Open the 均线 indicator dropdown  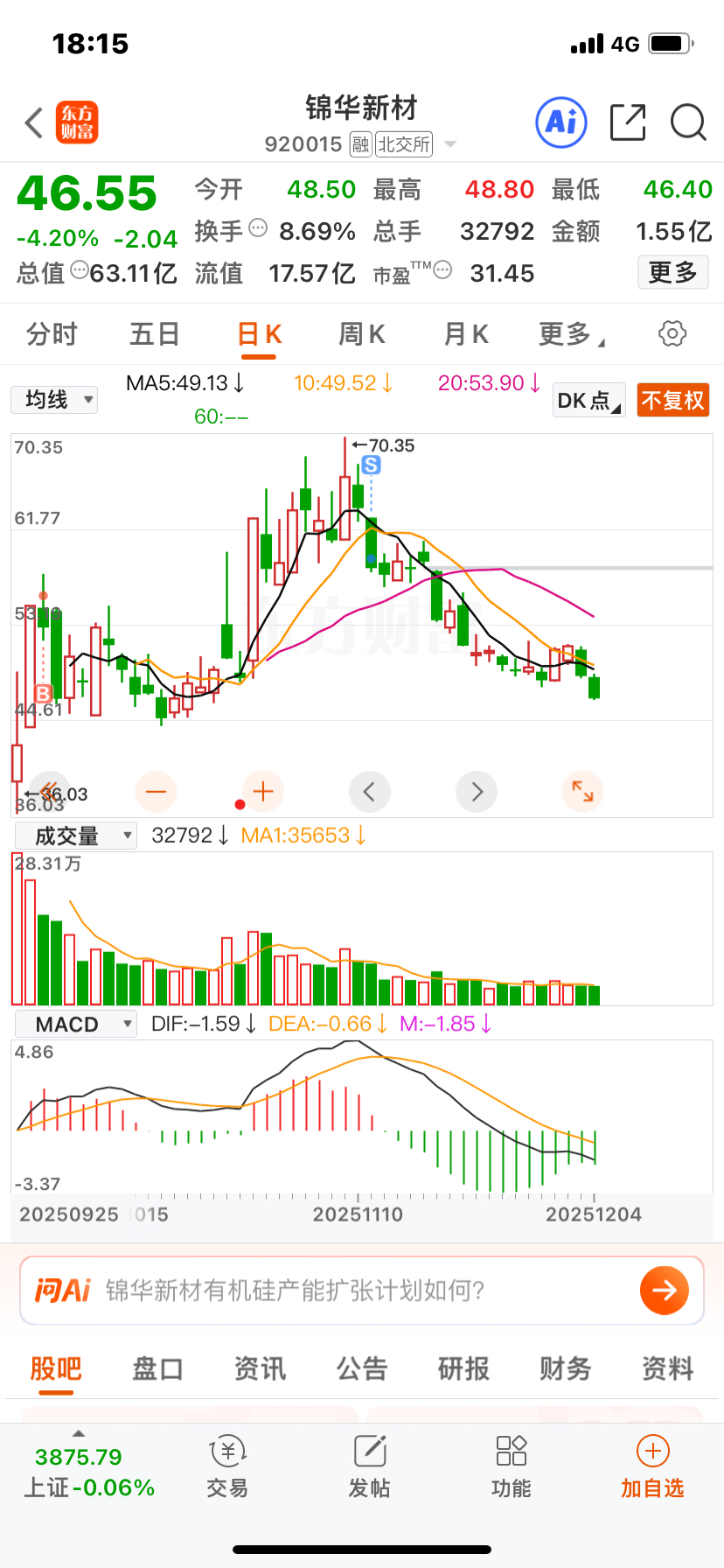(54, 400)
